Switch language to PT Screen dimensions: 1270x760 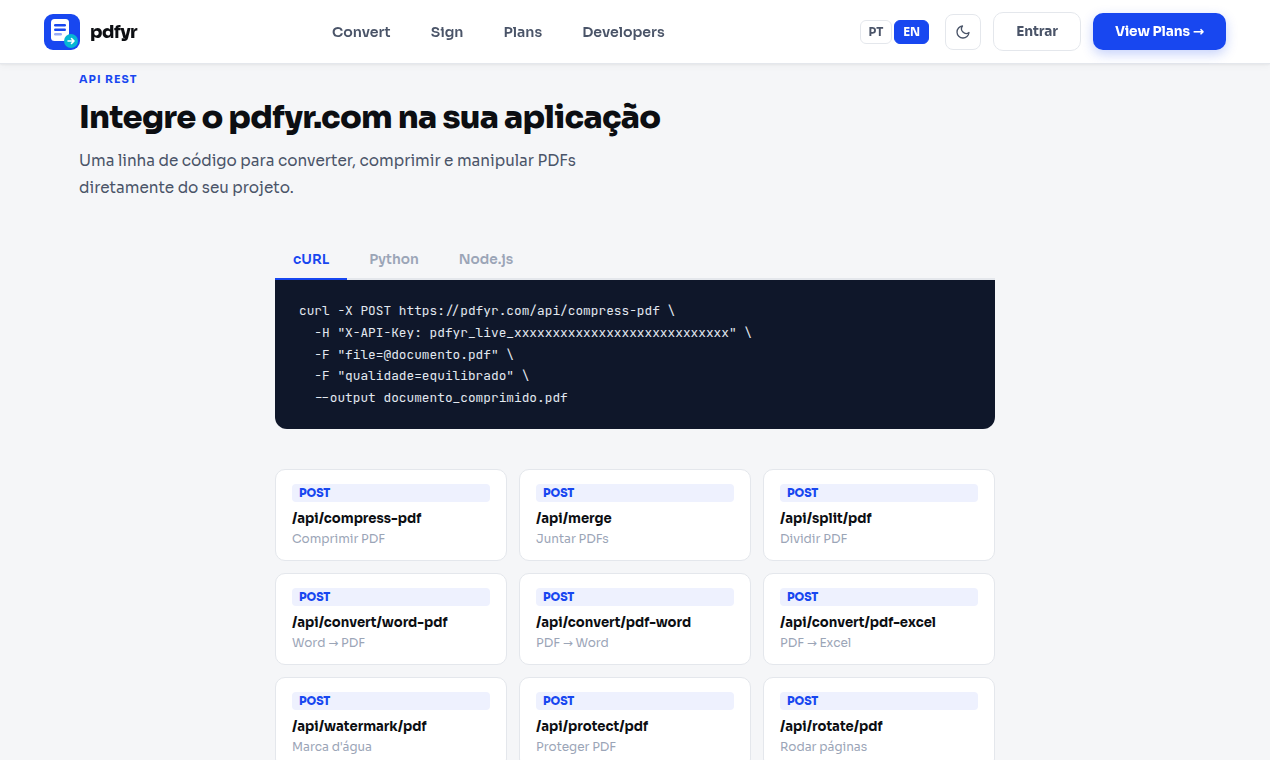pyautogui.click(x=876, y=32)
